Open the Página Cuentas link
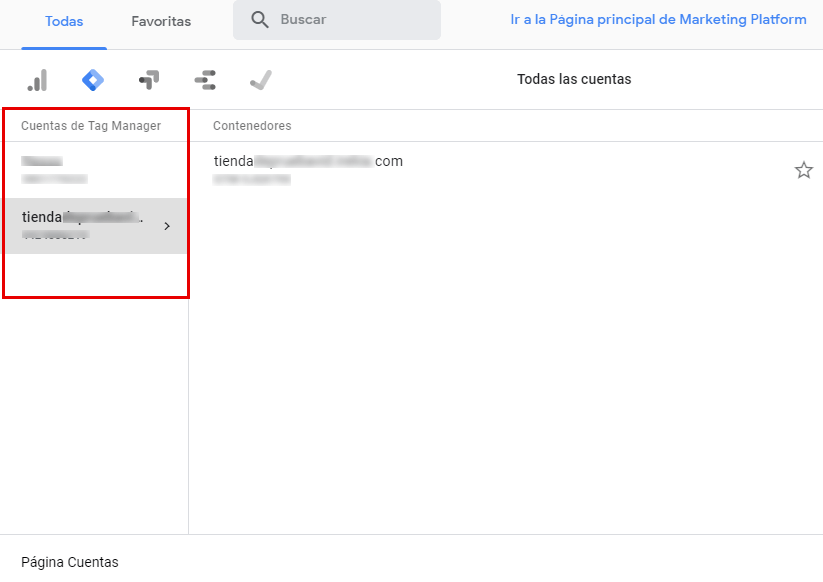Screen dimensions: 823x582 coord(70,562)
